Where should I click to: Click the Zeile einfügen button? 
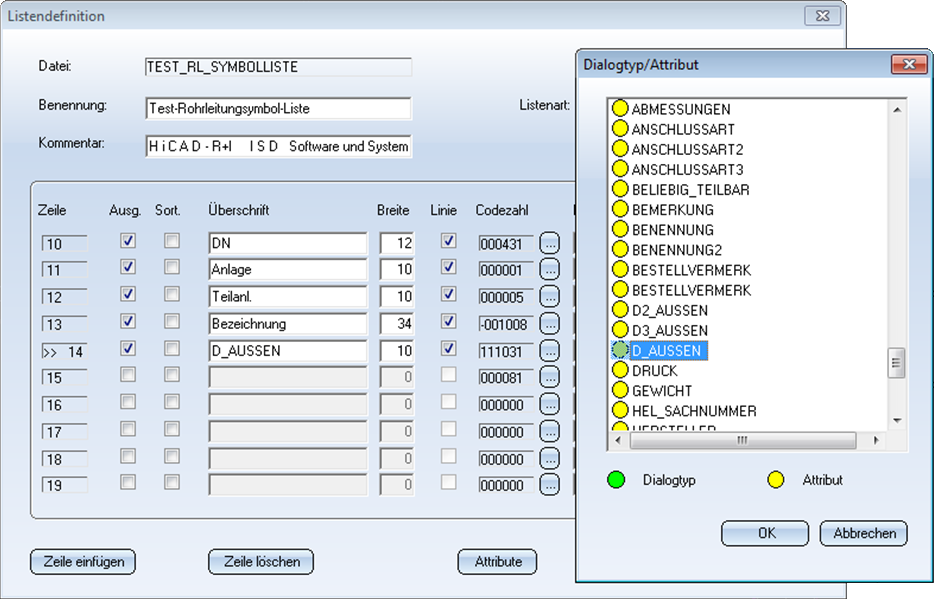point(84,562)
